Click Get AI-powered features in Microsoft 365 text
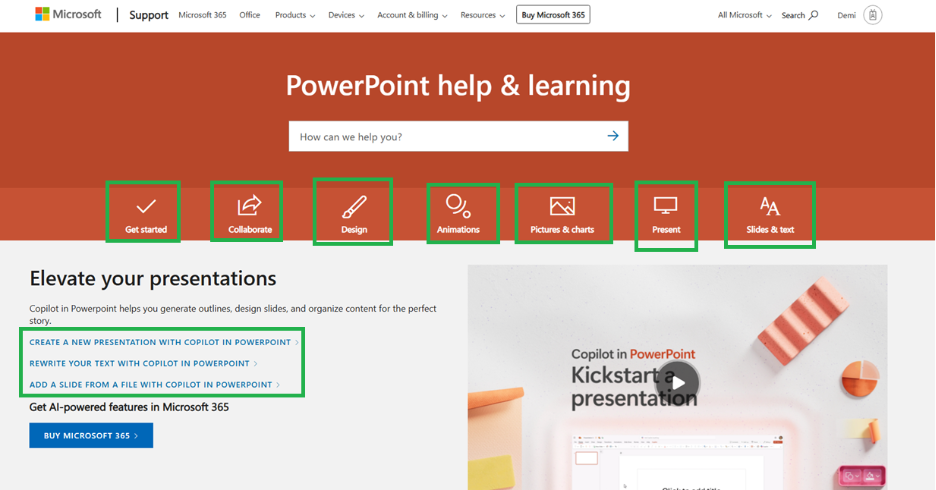 [x=129, y=407]
